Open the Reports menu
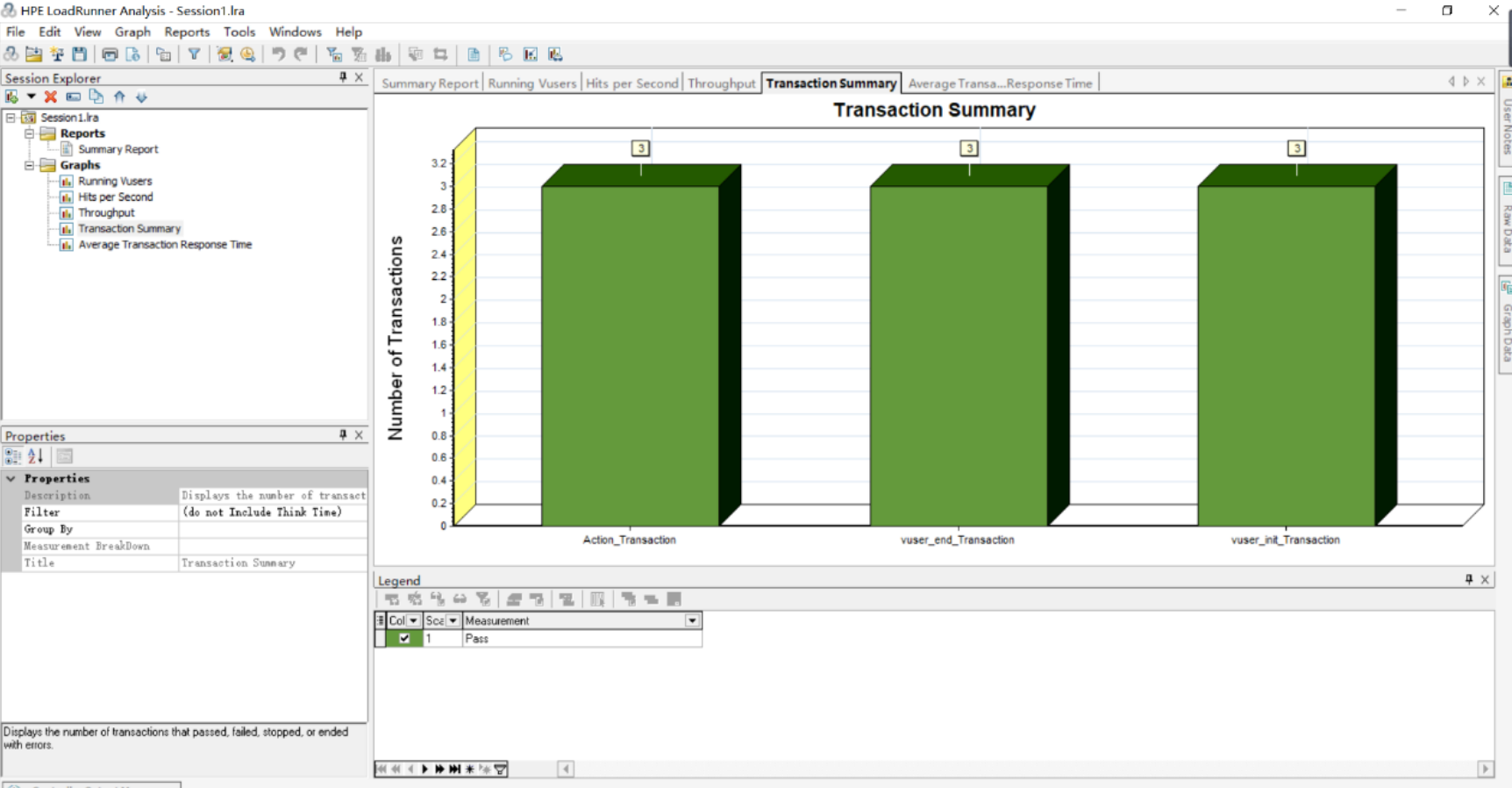The image size is (1512, 788). click(x=187, y=32)
